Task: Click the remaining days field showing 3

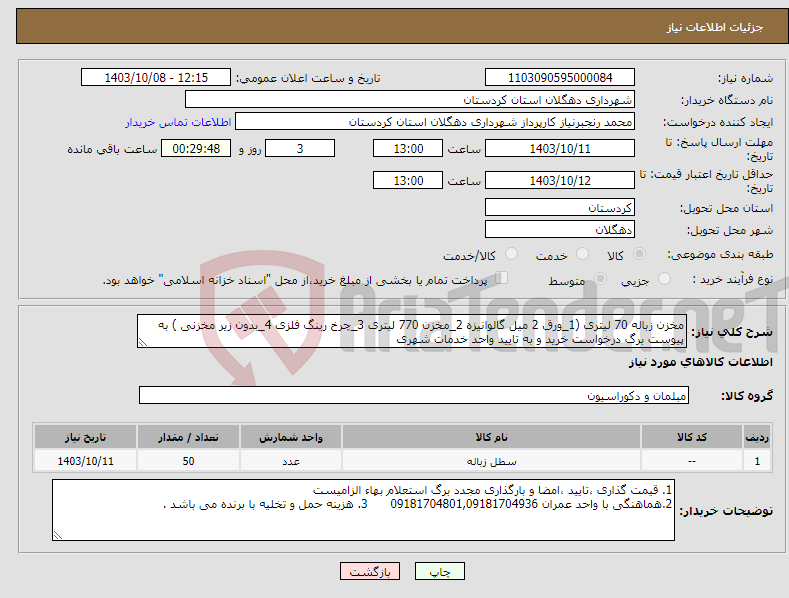Action: tap(300, 148)
